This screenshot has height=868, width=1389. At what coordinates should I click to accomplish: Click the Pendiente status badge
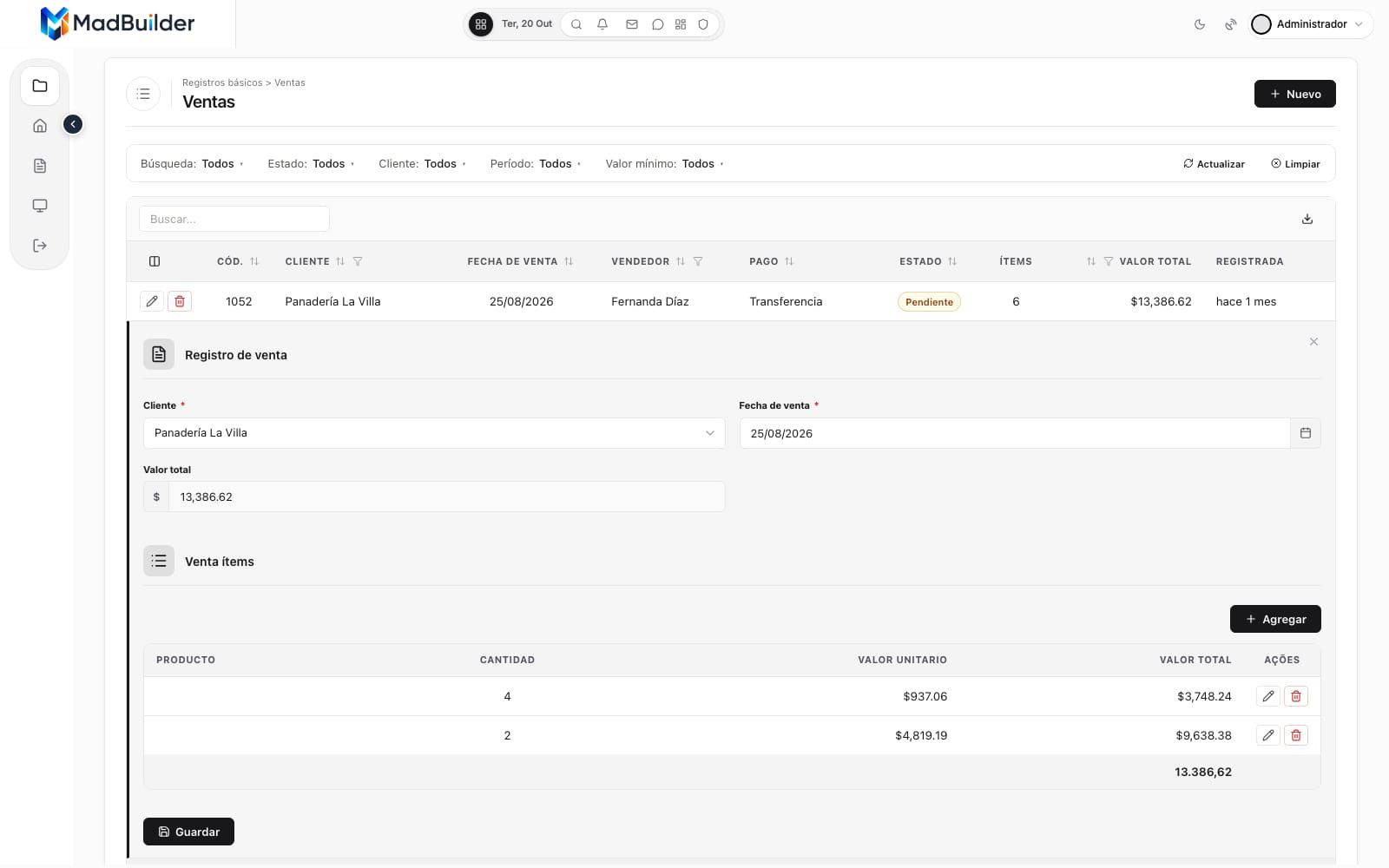pyautogui.click(x=929, y=302)
